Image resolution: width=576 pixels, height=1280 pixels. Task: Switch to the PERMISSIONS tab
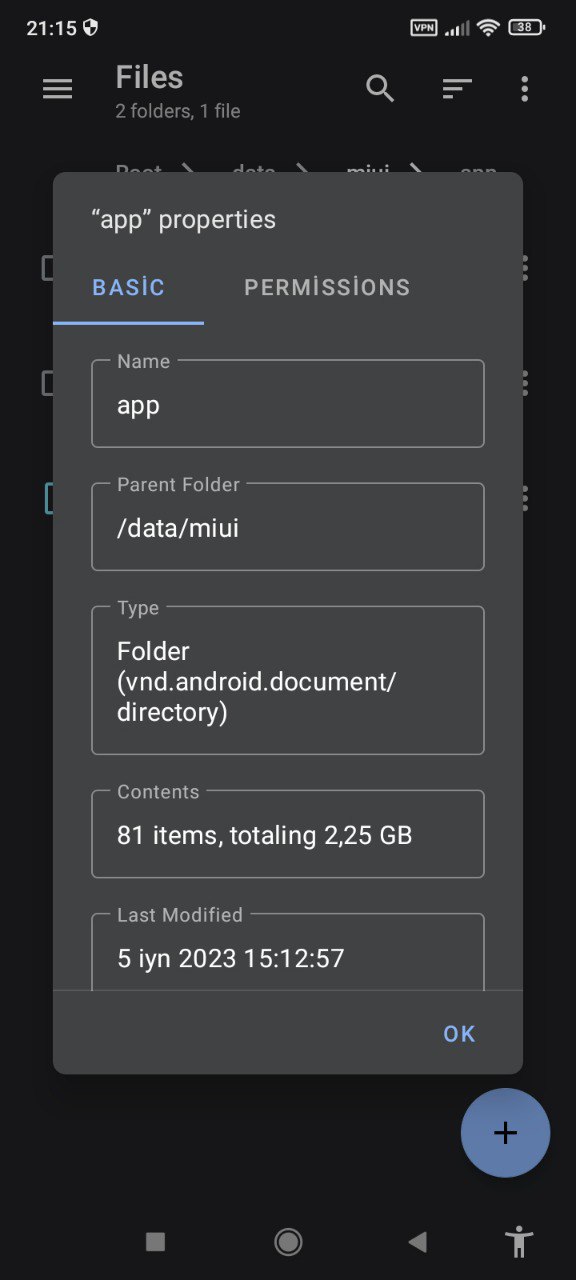[327, 287]
